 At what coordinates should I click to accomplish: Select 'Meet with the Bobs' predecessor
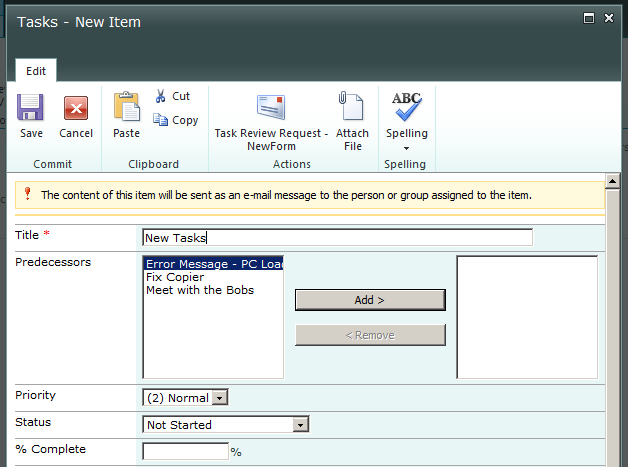click(x=200, y=290)
